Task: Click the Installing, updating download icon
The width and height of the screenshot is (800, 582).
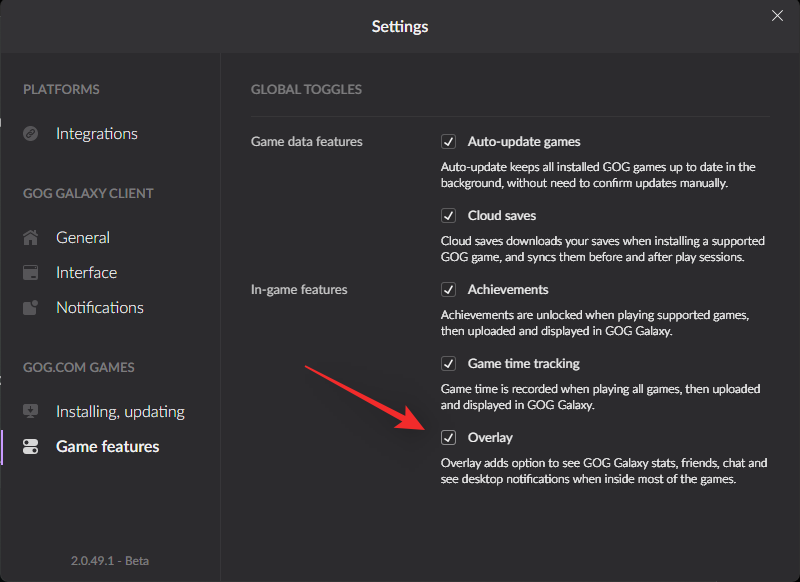Action: 31,412
